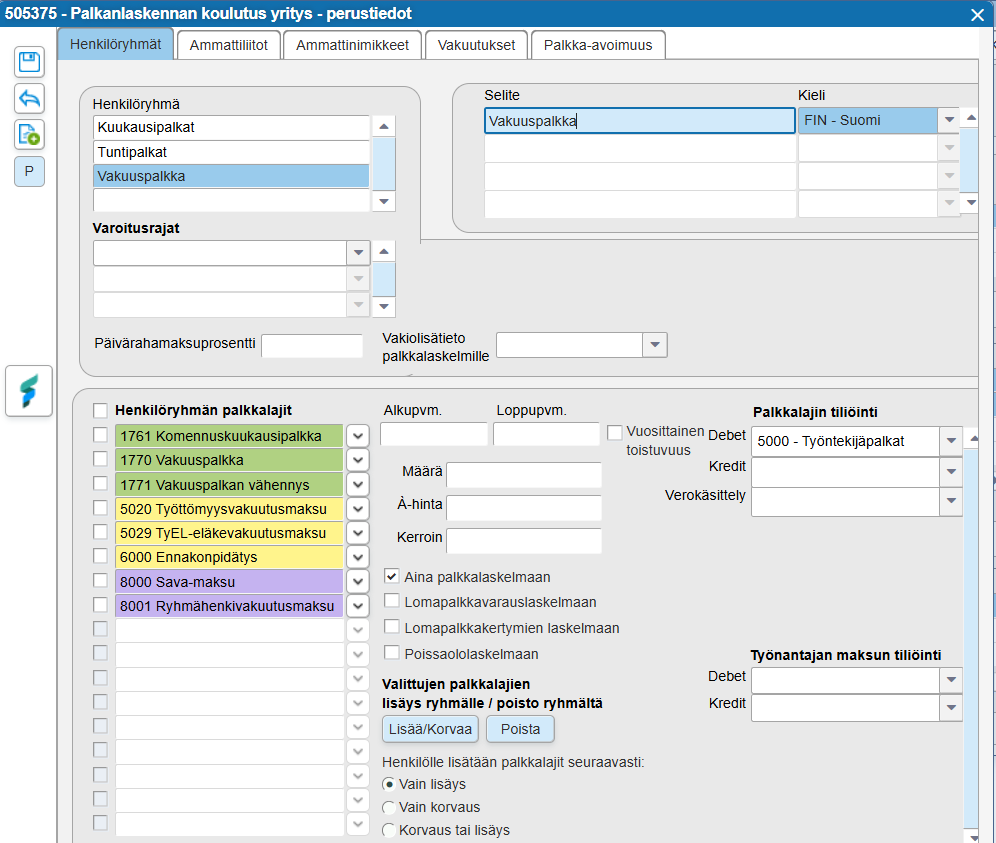Select the Vain korvaus radio button
The width and height of the screenshot is (996, 843).
(x=389, y=807)
